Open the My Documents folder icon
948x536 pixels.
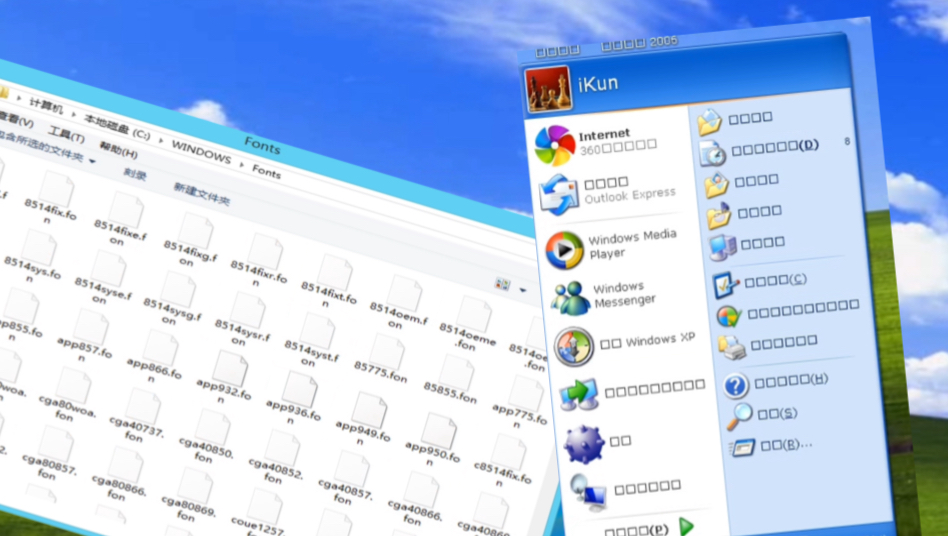[x=709, y=121]
